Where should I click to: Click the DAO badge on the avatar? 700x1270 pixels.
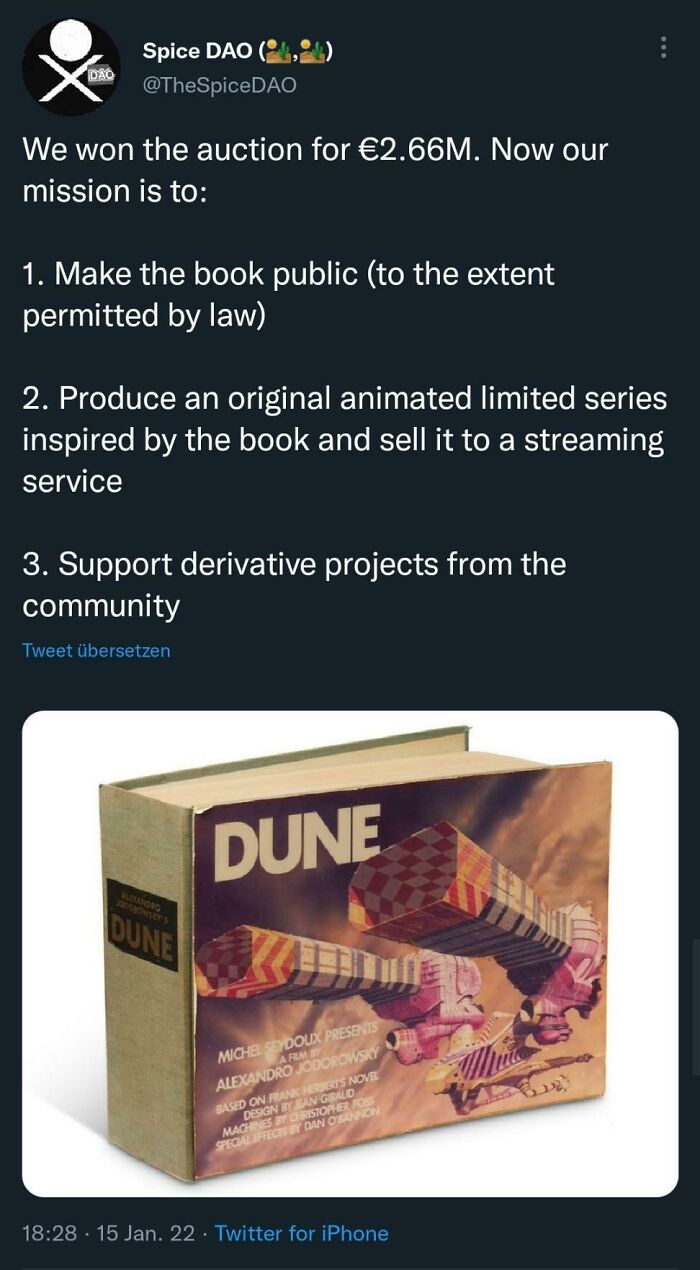click(101, 76)
